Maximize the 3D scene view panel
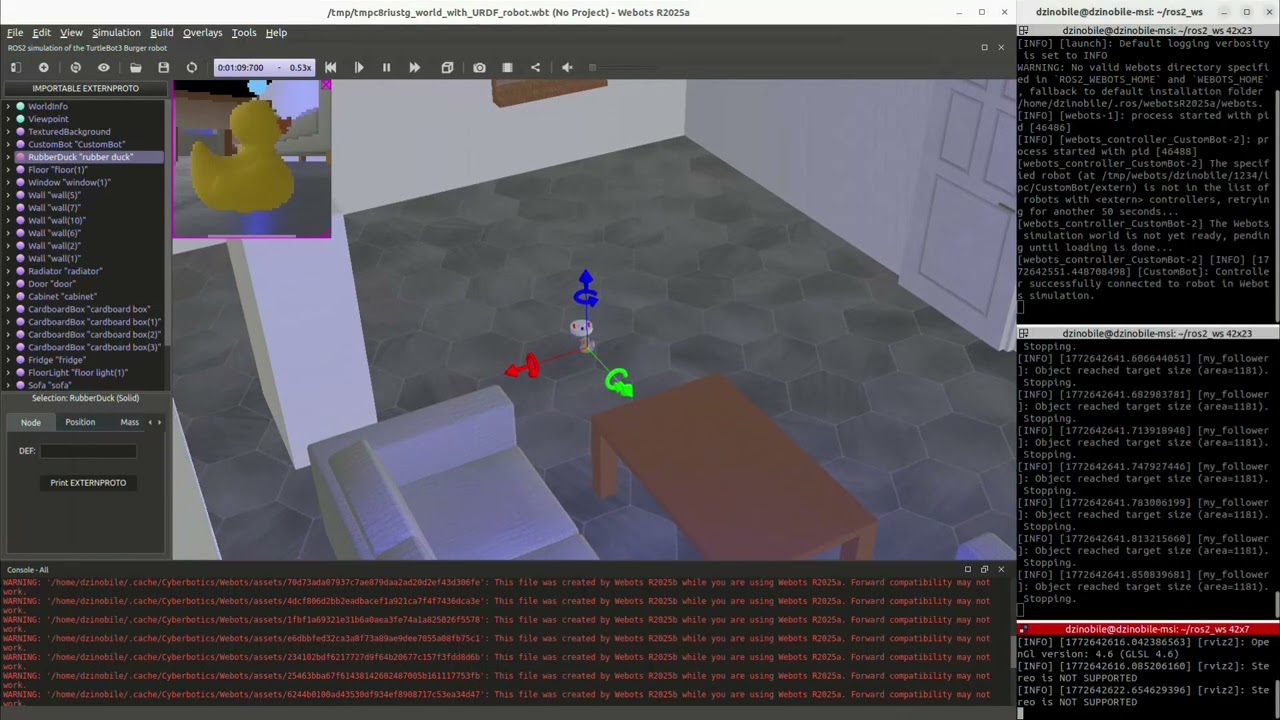Screen dimensions: 1280x720 [x=984, y=47]
